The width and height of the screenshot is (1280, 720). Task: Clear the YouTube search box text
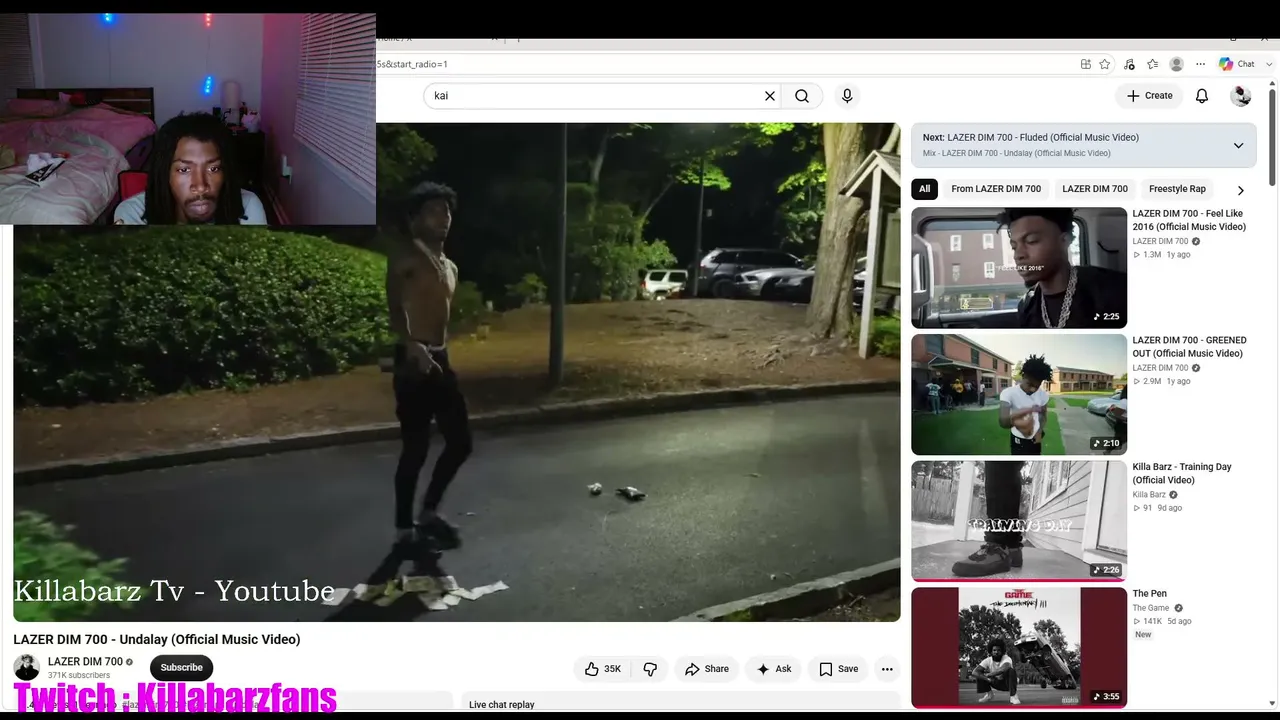(770, 96)
